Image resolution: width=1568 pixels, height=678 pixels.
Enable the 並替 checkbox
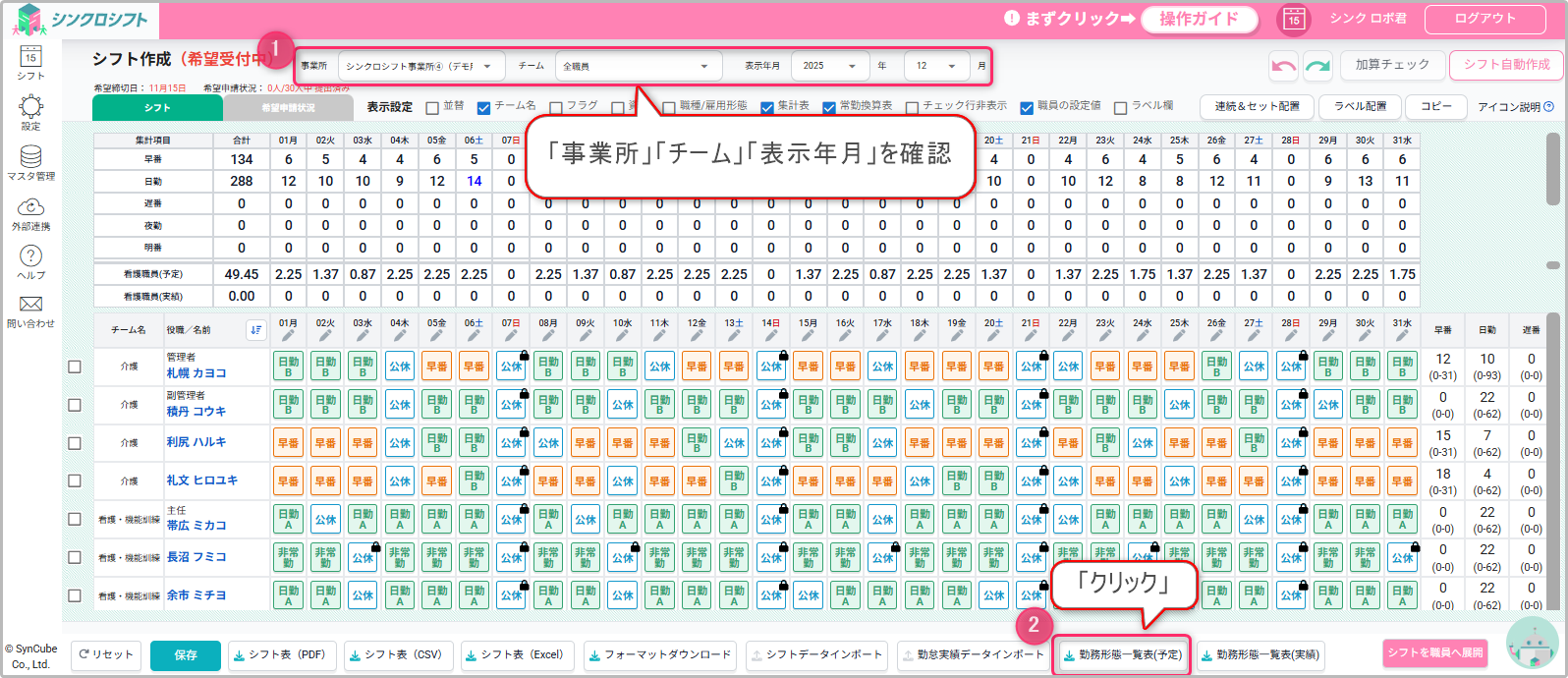click(x=432, y=107)
